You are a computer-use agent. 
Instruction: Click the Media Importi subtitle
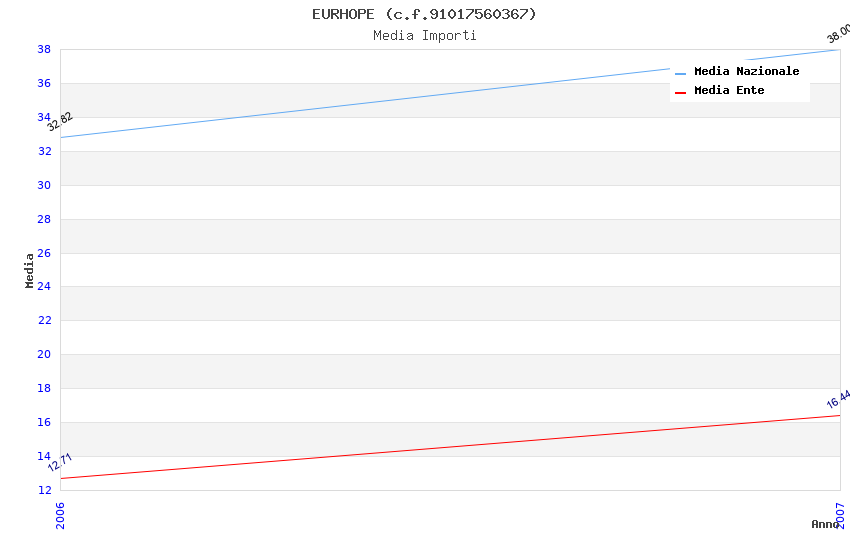click(x=425, y=36)
